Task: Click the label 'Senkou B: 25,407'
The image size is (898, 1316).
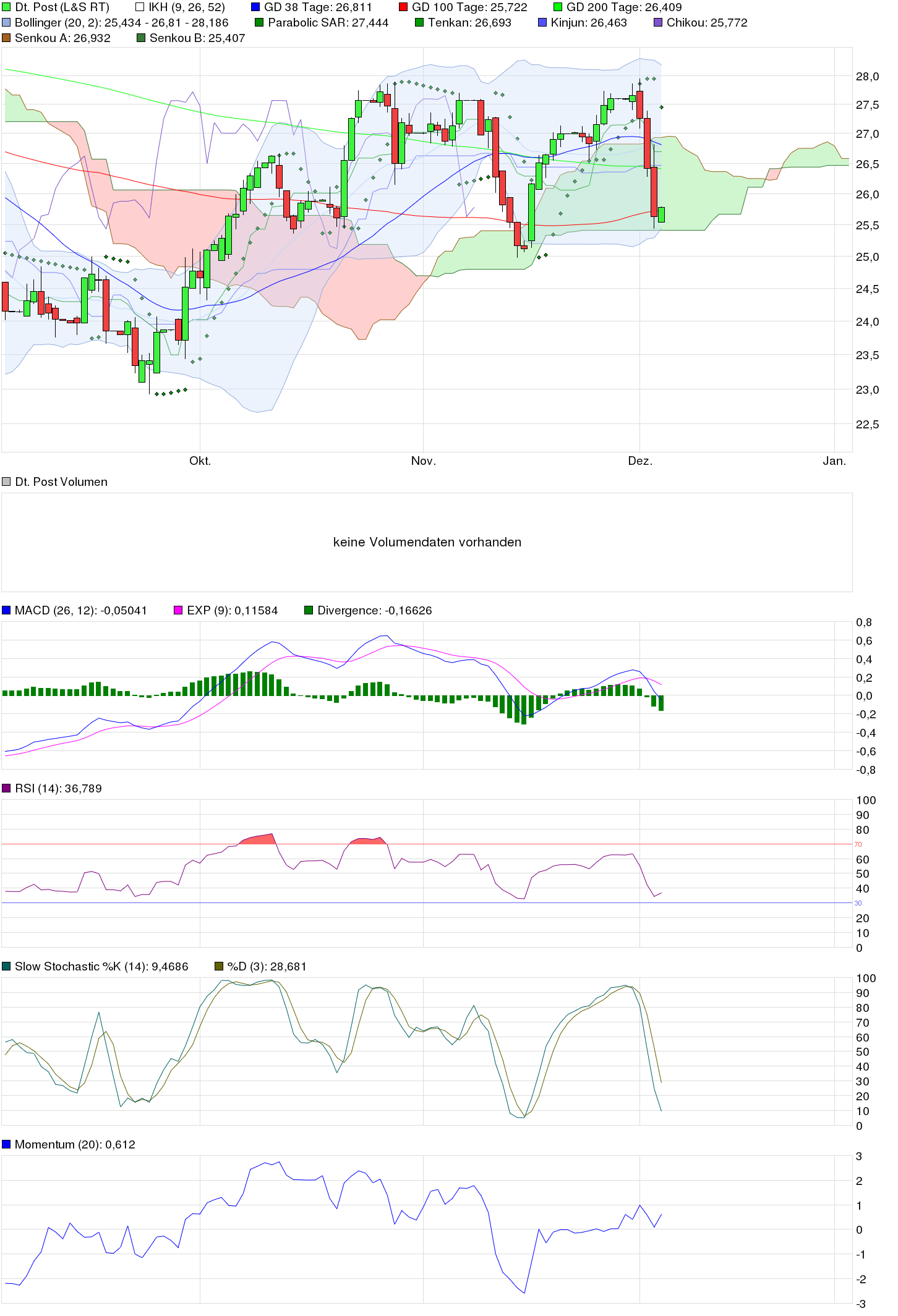Action: click(197, 38)
